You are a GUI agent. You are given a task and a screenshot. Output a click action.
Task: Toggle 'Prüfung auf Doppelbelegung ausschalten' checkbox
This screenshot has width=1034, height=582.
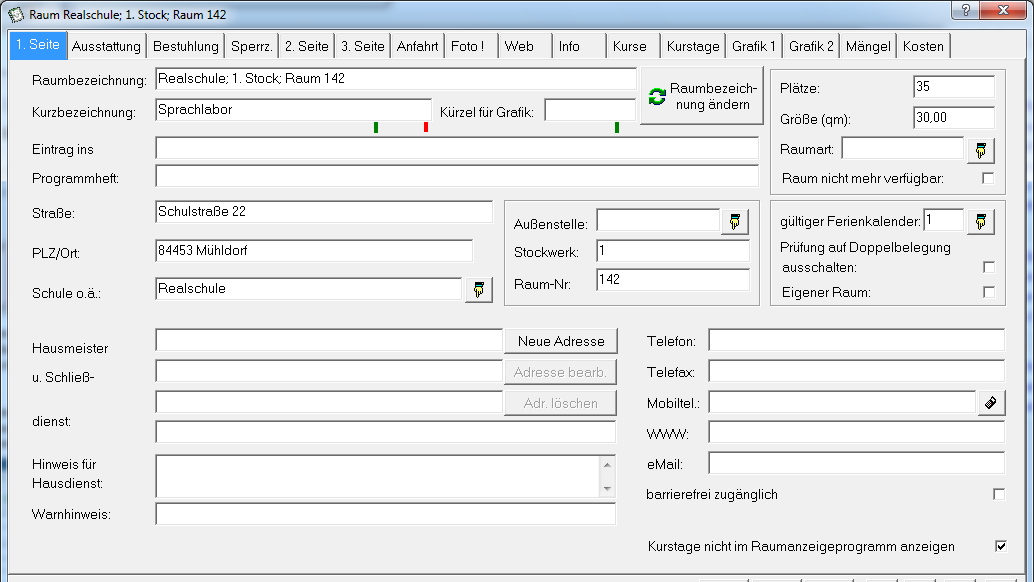[988, 267]
